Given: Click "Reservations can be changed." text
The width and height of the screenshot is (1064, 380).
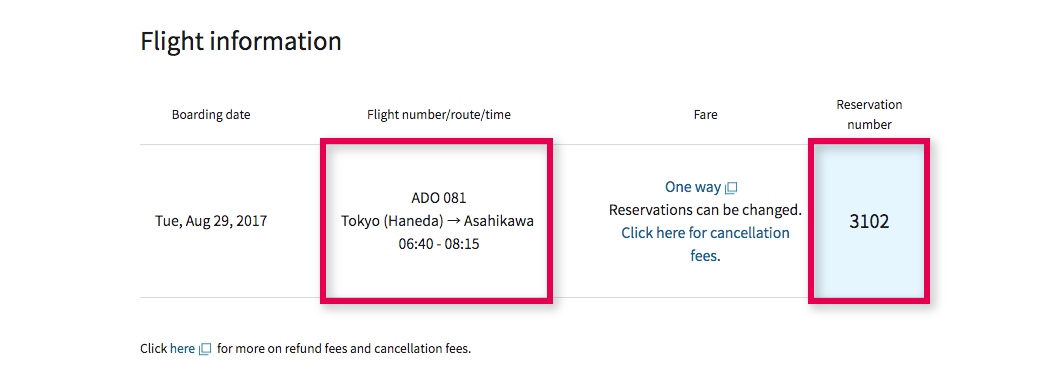Looking at the screenshot, I should tap(705, 210).
